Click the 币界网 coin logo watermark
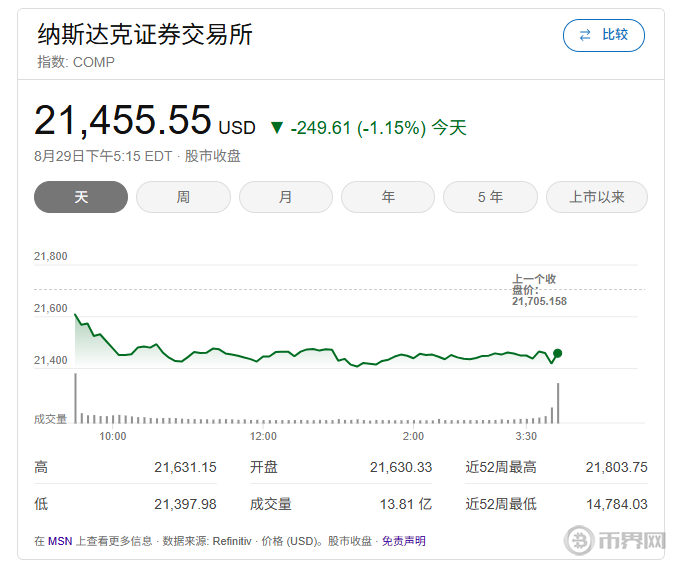 pyautogui.click(x=578, y=541)
